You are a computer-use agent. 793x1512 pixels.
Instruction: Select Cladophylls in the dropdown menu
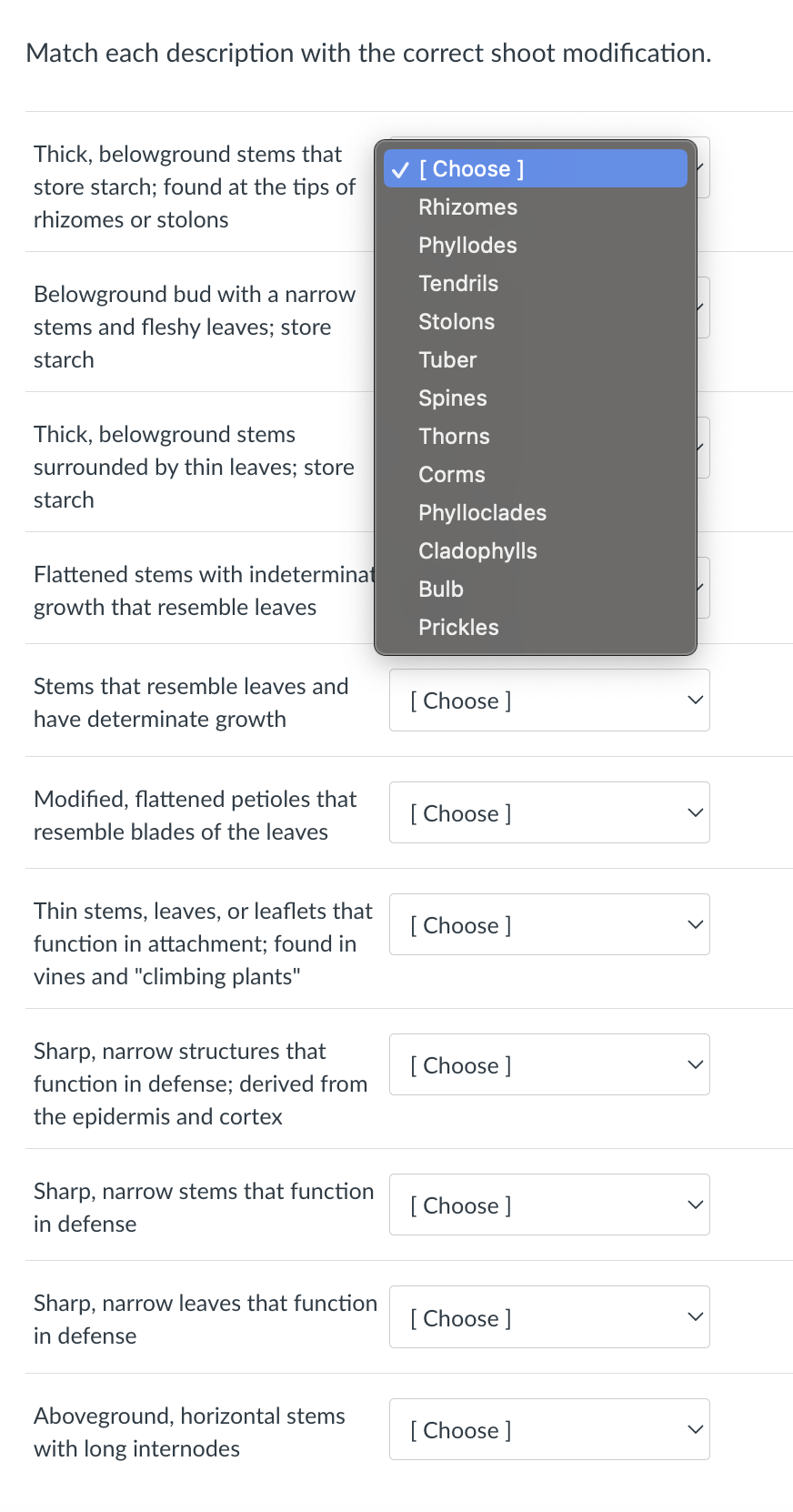535,551
